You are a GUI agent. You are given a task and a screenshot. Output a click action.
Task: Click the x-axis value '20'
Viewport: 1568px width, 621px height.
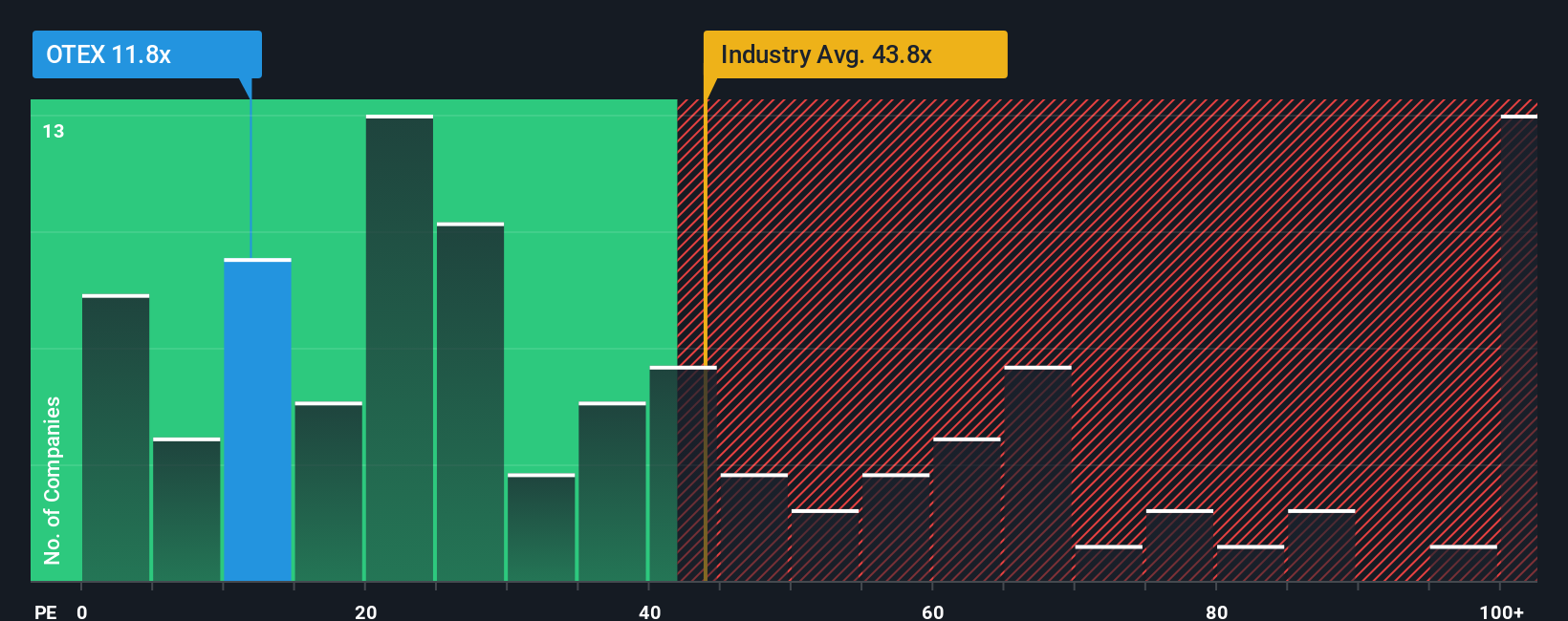click(365, 611)
